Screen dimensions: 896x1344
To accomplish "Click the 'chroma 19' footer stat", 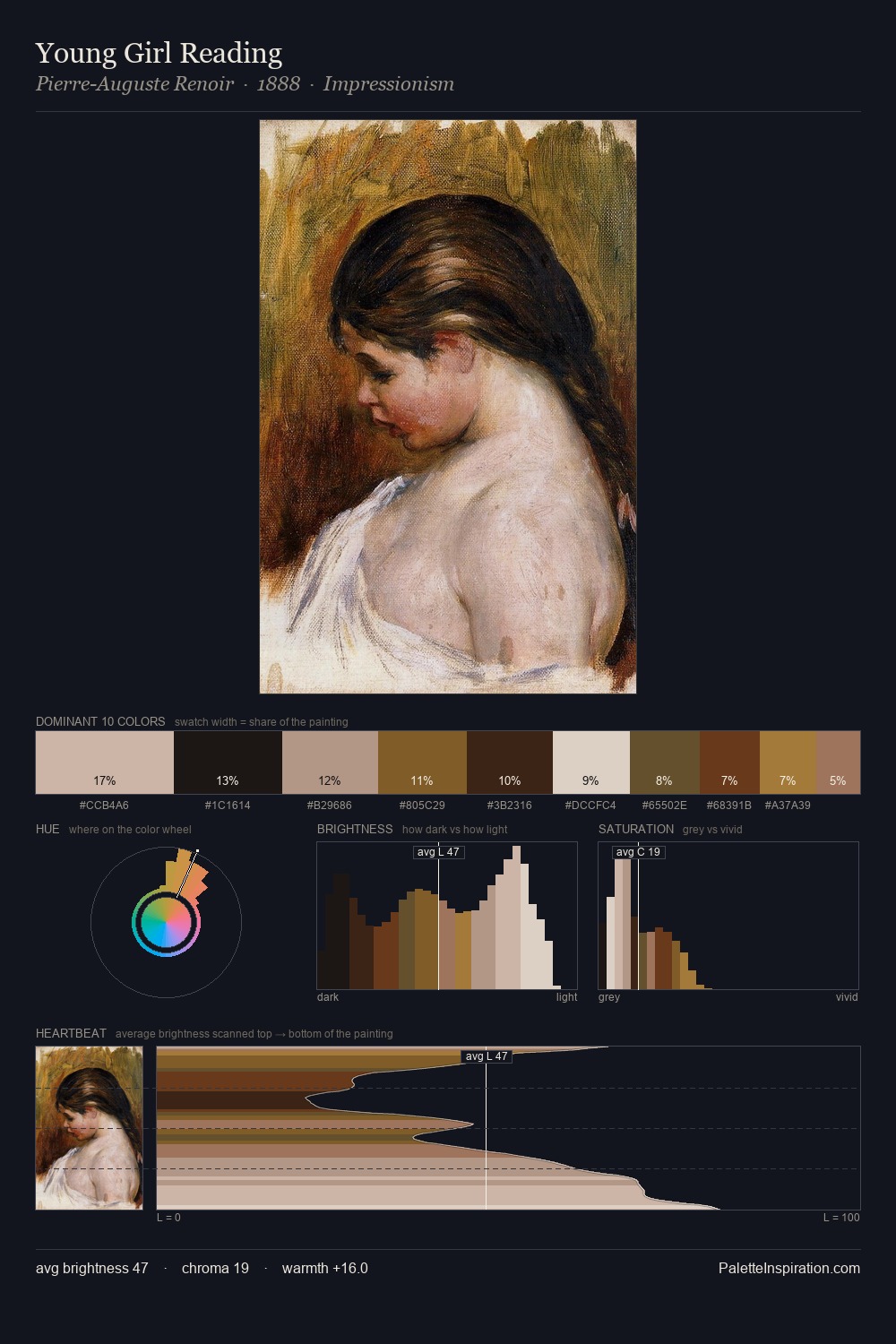I will [x=215, y=1268].
